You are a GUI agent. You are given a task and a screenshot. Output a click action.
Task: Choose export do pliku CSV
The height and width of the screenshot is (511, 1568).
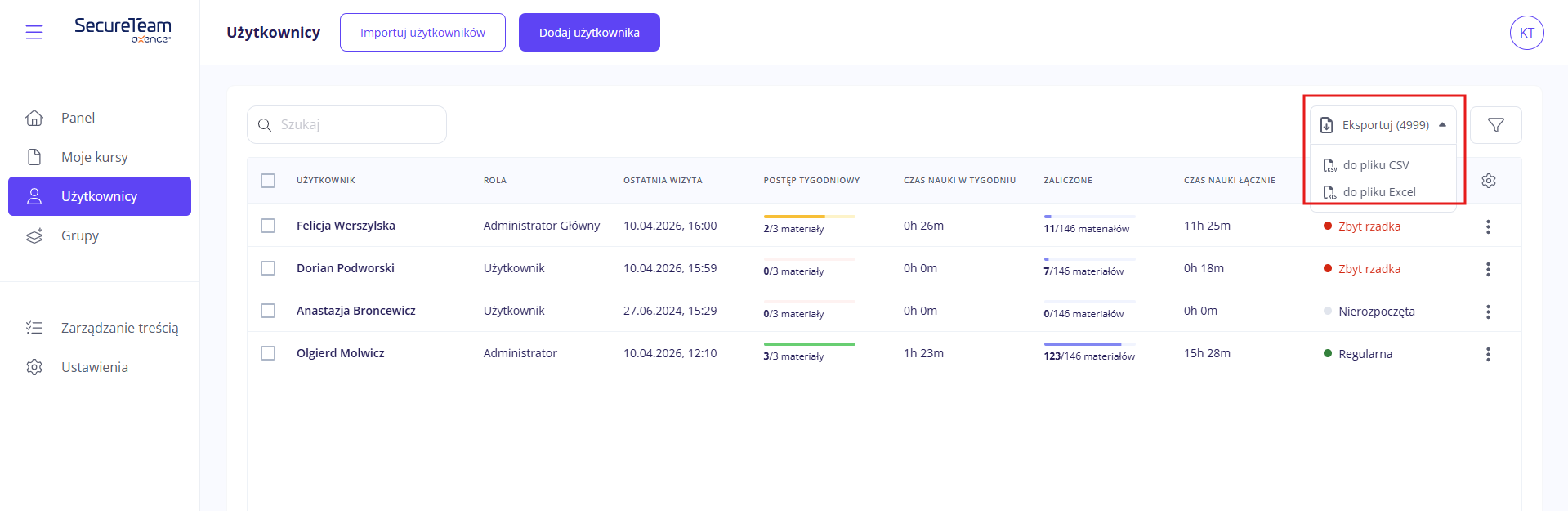point(1375,165)
